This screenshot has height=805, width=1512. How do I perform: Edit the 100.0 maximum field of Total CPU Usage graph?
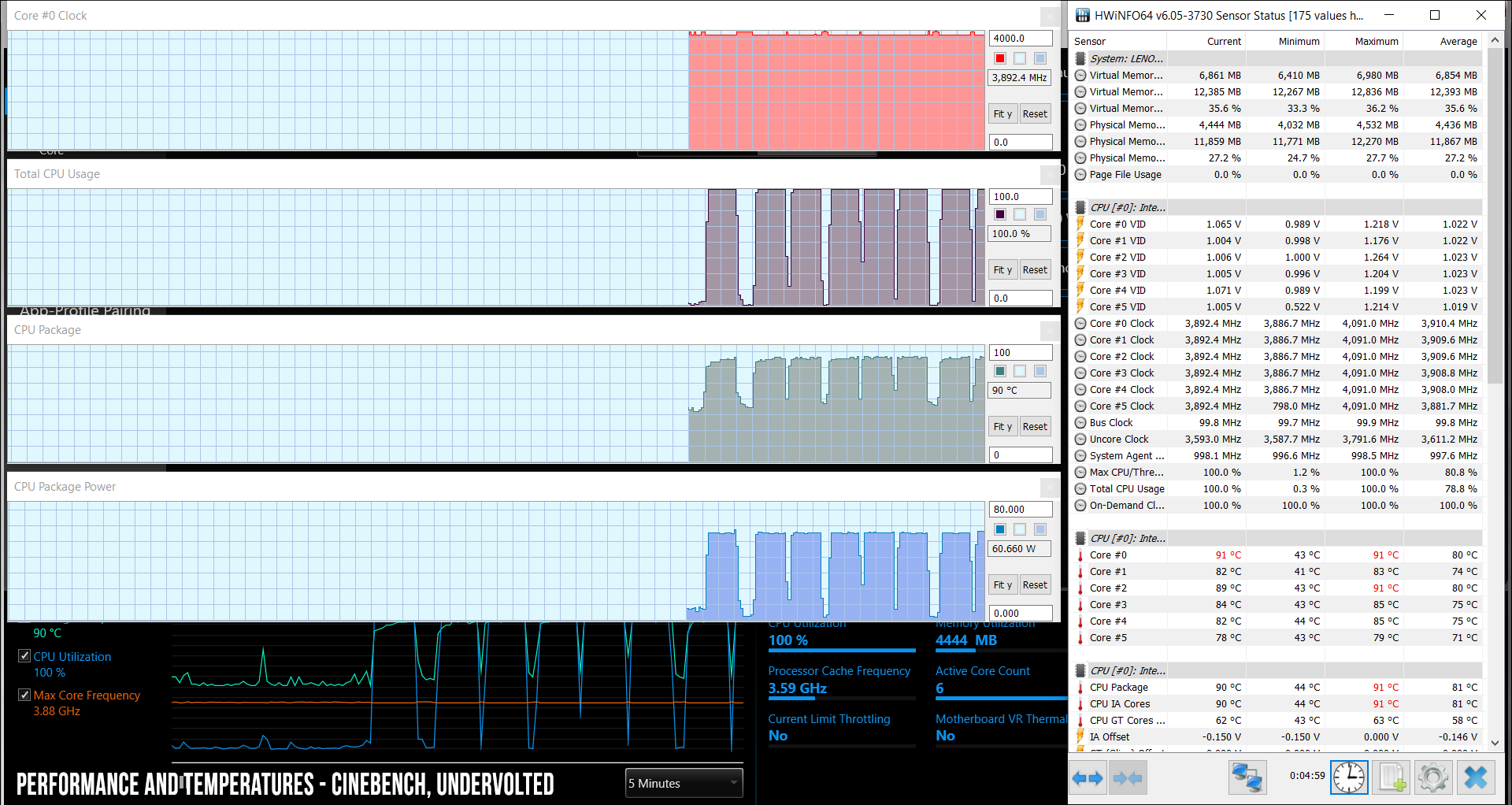tap(1021, 196)
